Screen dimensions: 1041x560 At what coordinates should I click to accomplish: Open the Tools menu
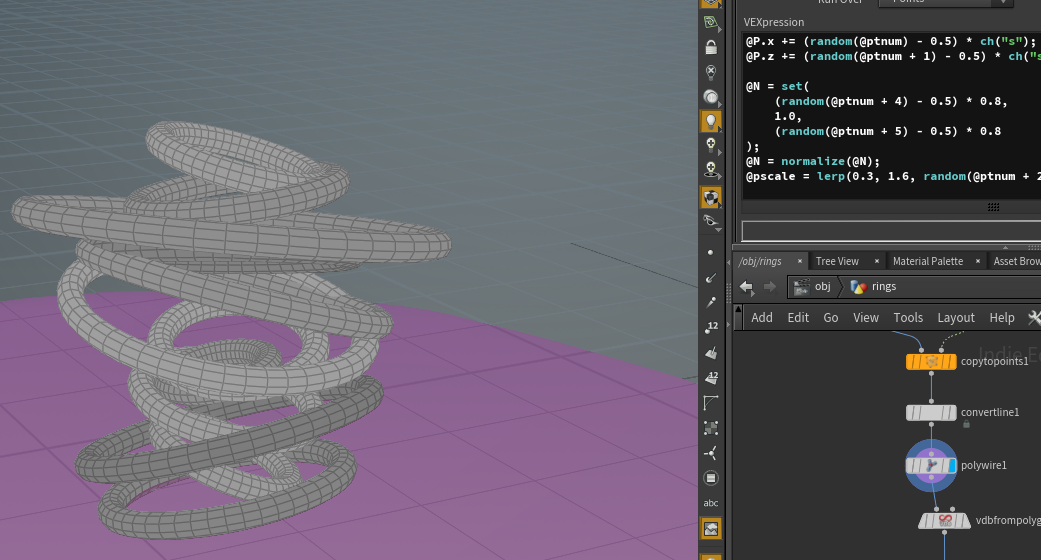coord(908,318)
